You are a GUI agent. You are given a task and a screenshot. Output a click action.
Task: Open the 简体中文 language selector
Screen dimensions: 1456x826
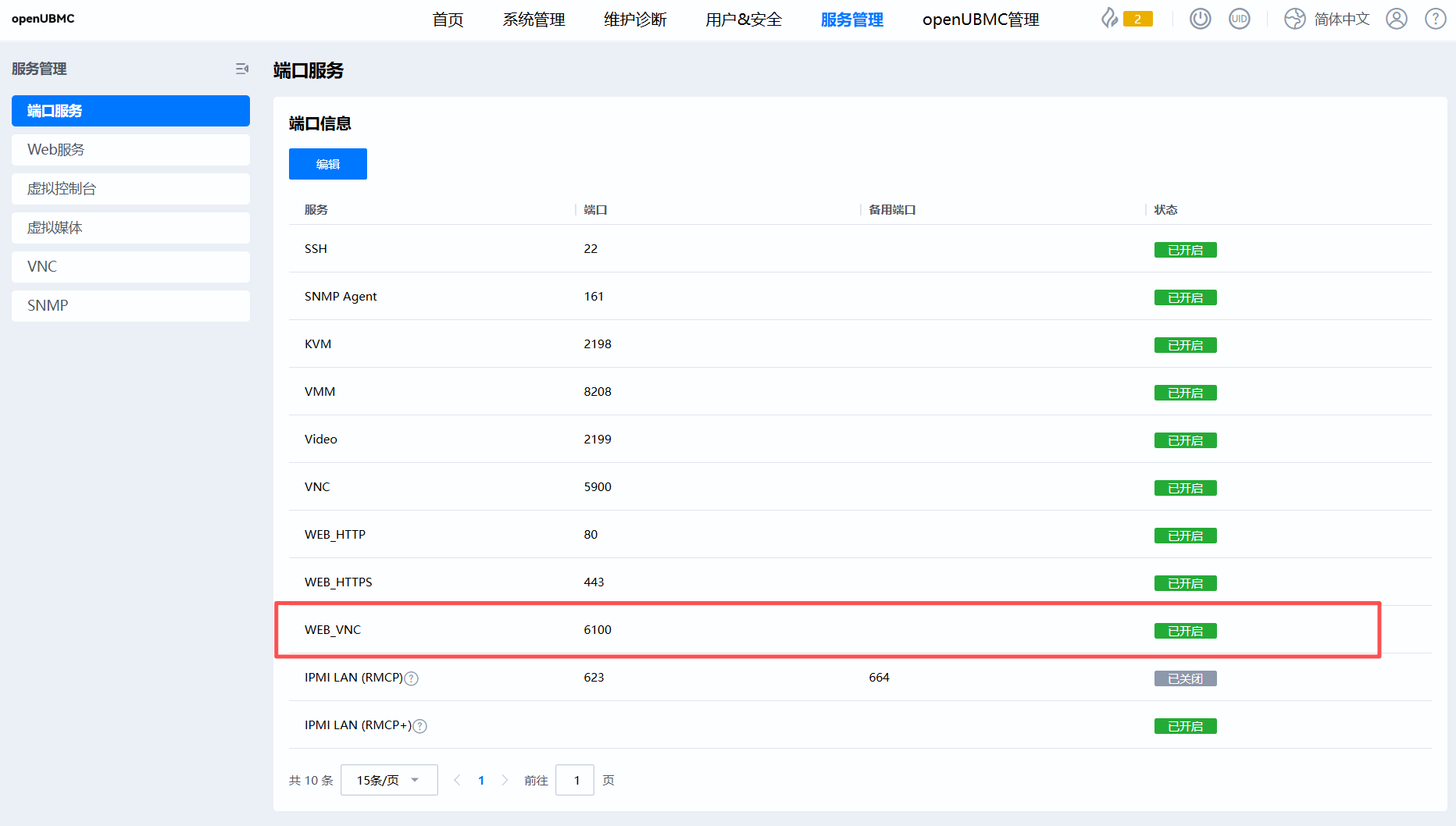1341,19
